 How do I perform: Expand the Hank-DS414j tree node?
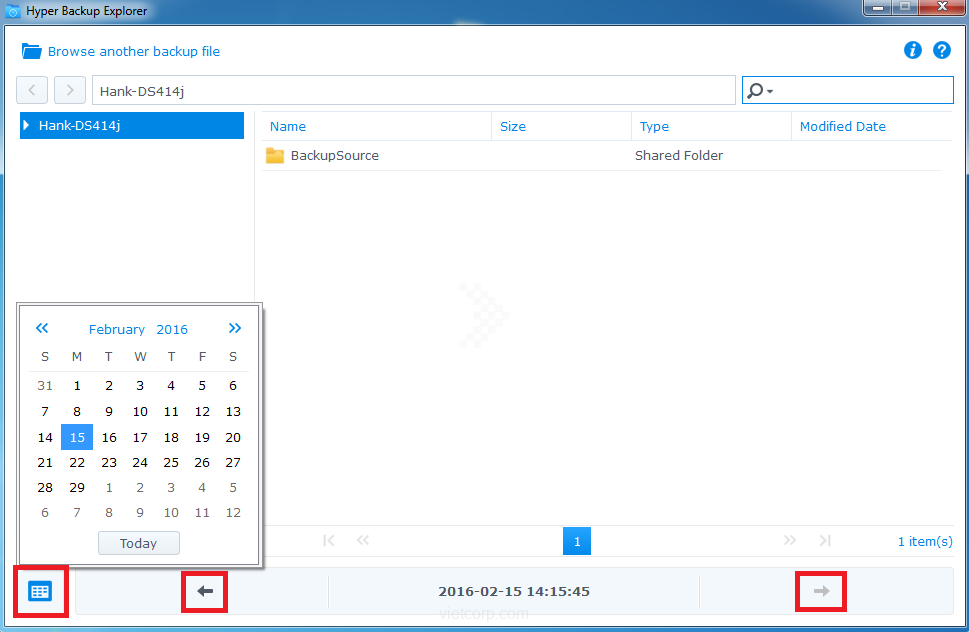pos(26,125)
